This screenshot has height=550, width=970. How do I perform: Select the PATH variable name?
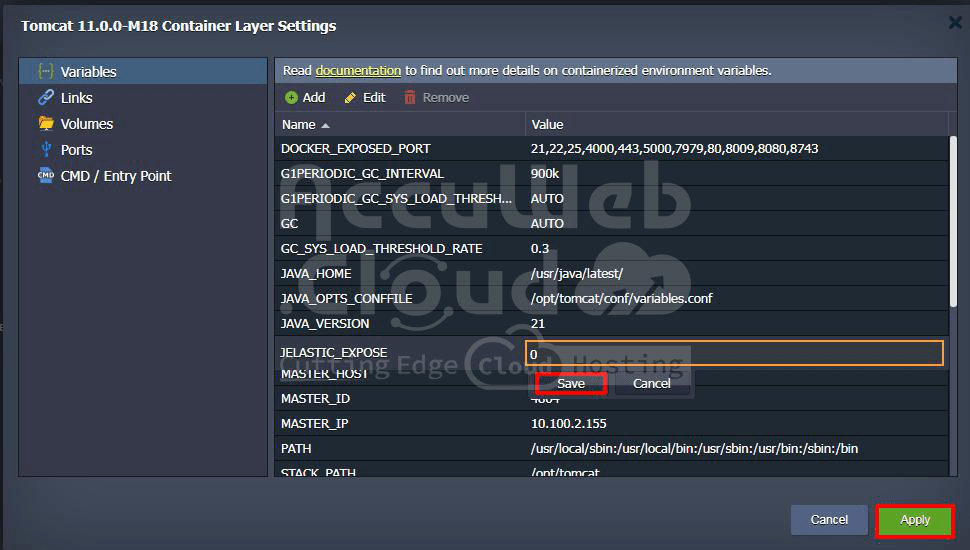coord(296,449)
